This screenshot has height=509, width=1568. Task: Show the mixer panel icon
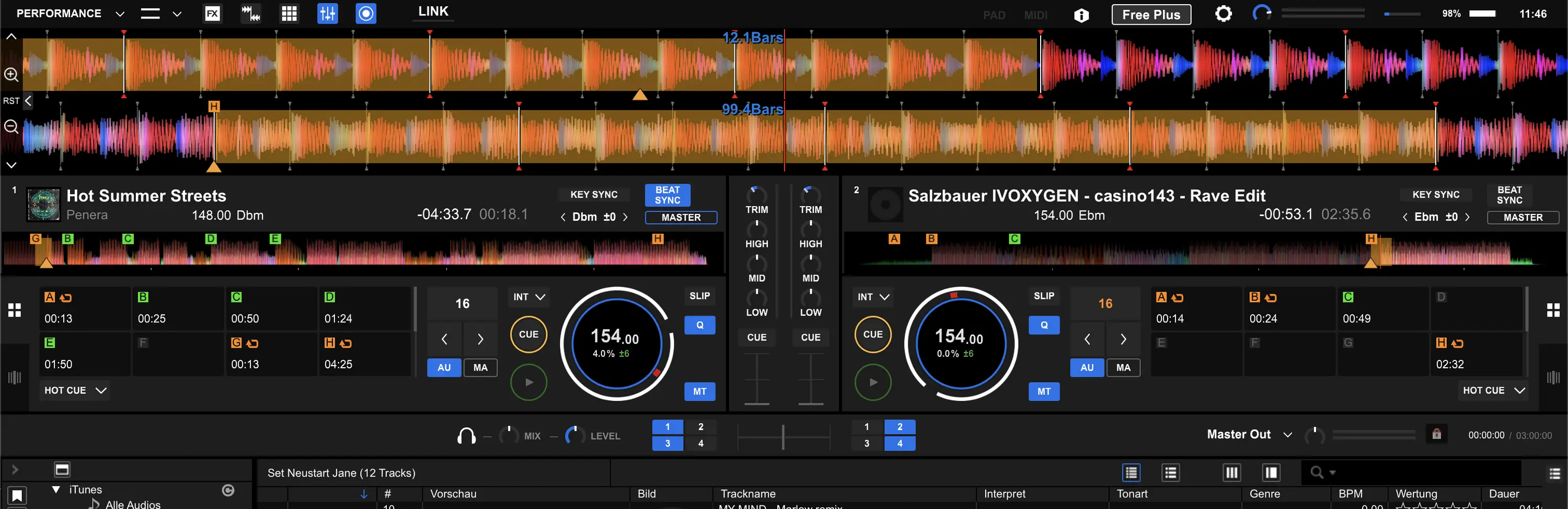(328, 14)
